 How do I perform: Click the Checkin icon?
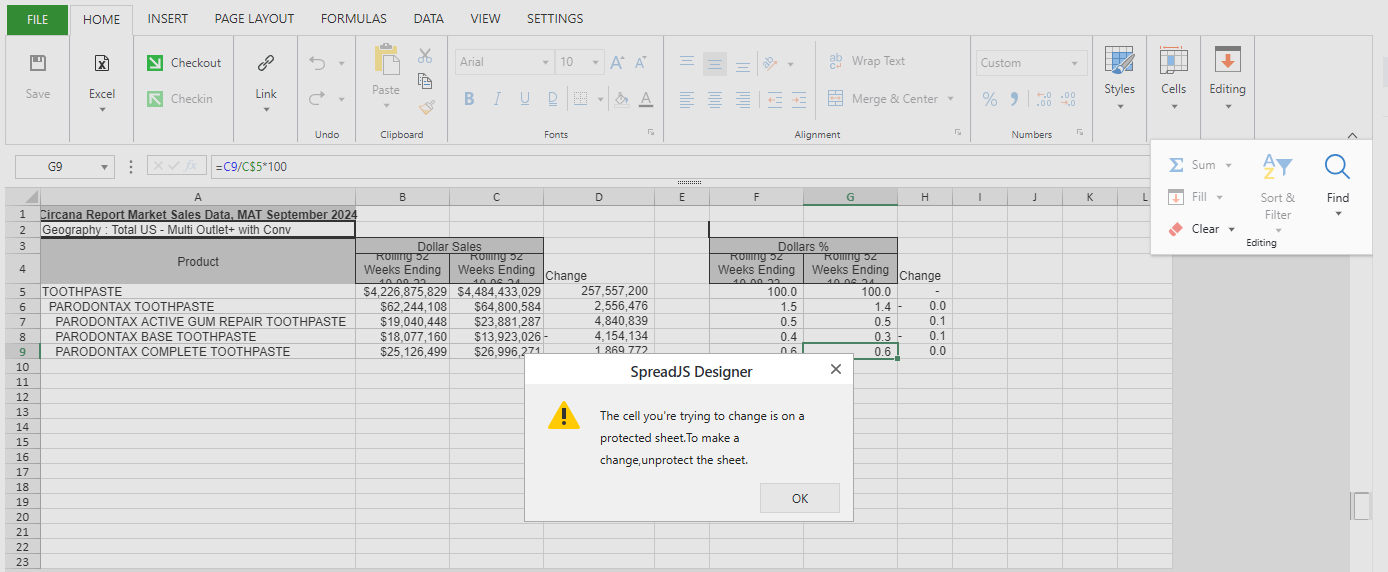click(155, 99)
